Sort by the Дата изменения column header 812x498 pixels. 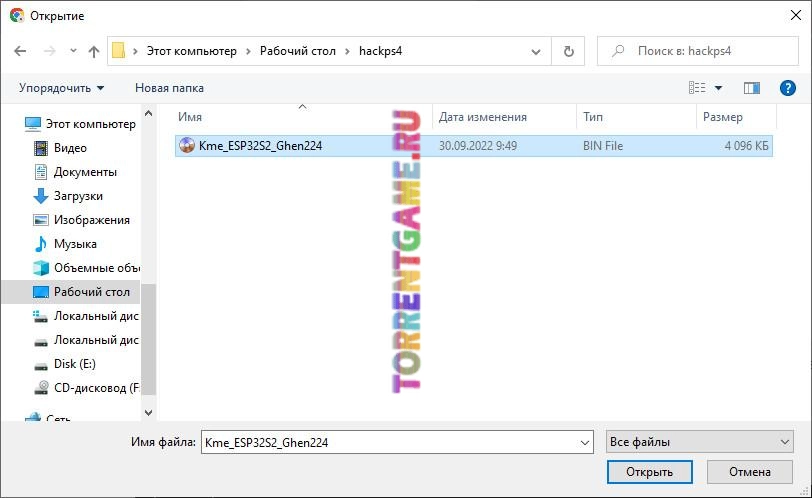tap(482, 117)
